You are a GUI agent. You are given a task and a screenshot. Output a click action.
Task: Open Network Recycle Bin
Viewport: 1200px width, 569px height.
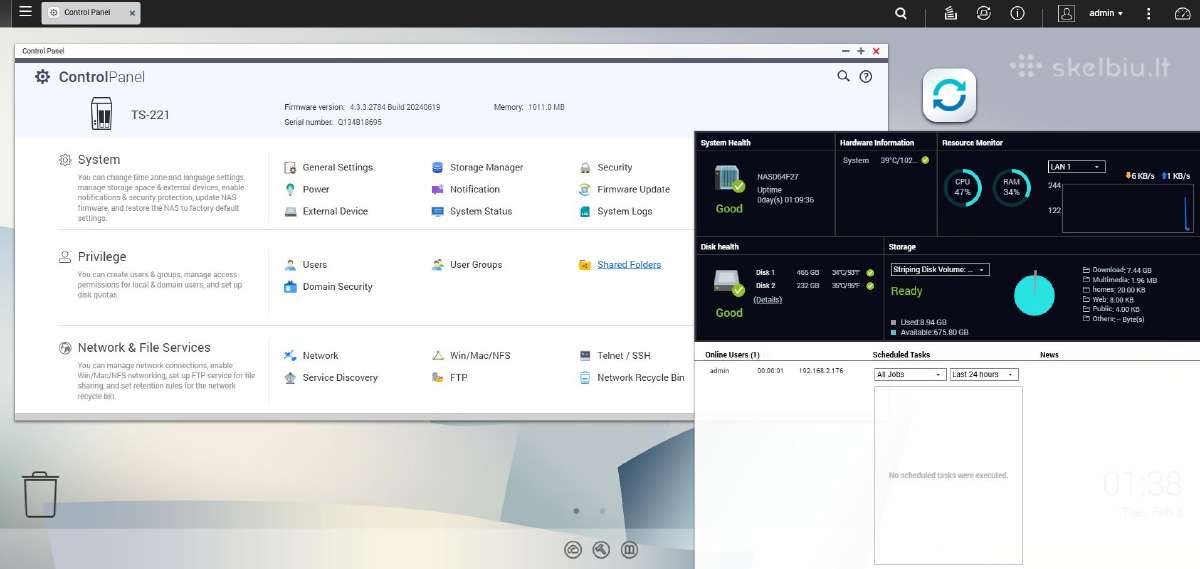632,378
